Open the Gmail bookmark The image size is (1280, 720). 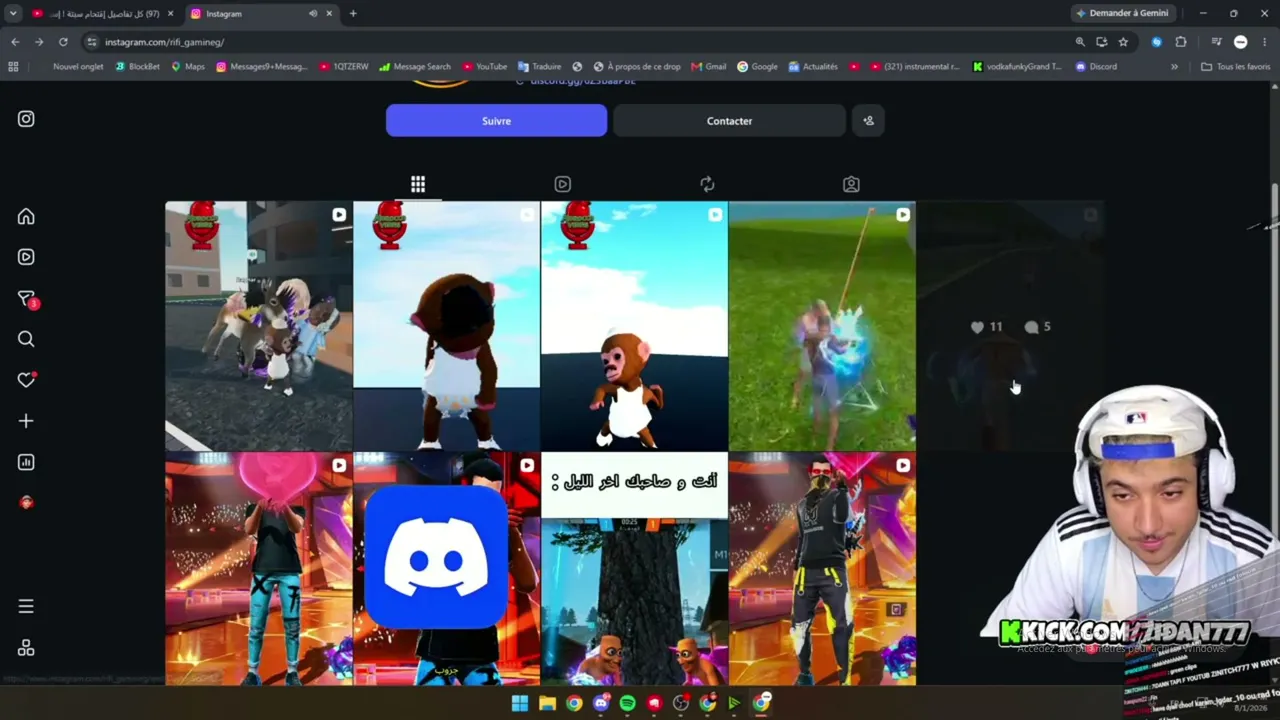(709, 67)
